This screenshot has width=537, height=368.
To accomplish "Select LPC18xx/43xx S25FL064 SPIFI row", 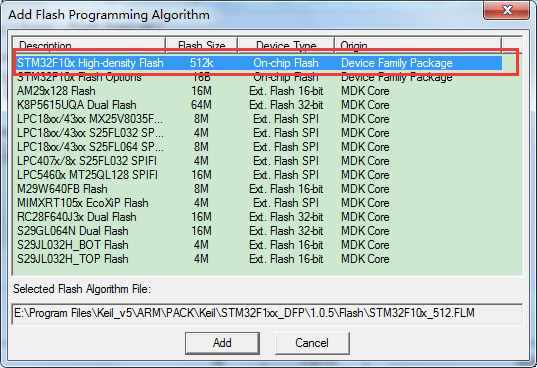I will [x=259, y=147].
